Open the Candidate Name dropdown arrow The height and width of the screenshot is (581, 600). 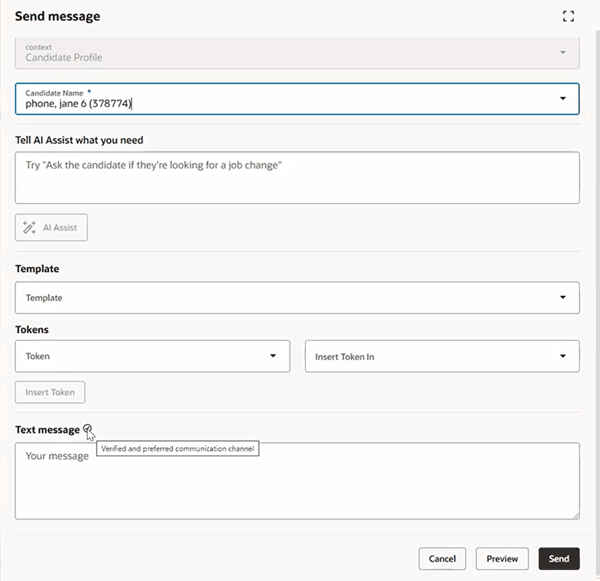tap(563, 98)
